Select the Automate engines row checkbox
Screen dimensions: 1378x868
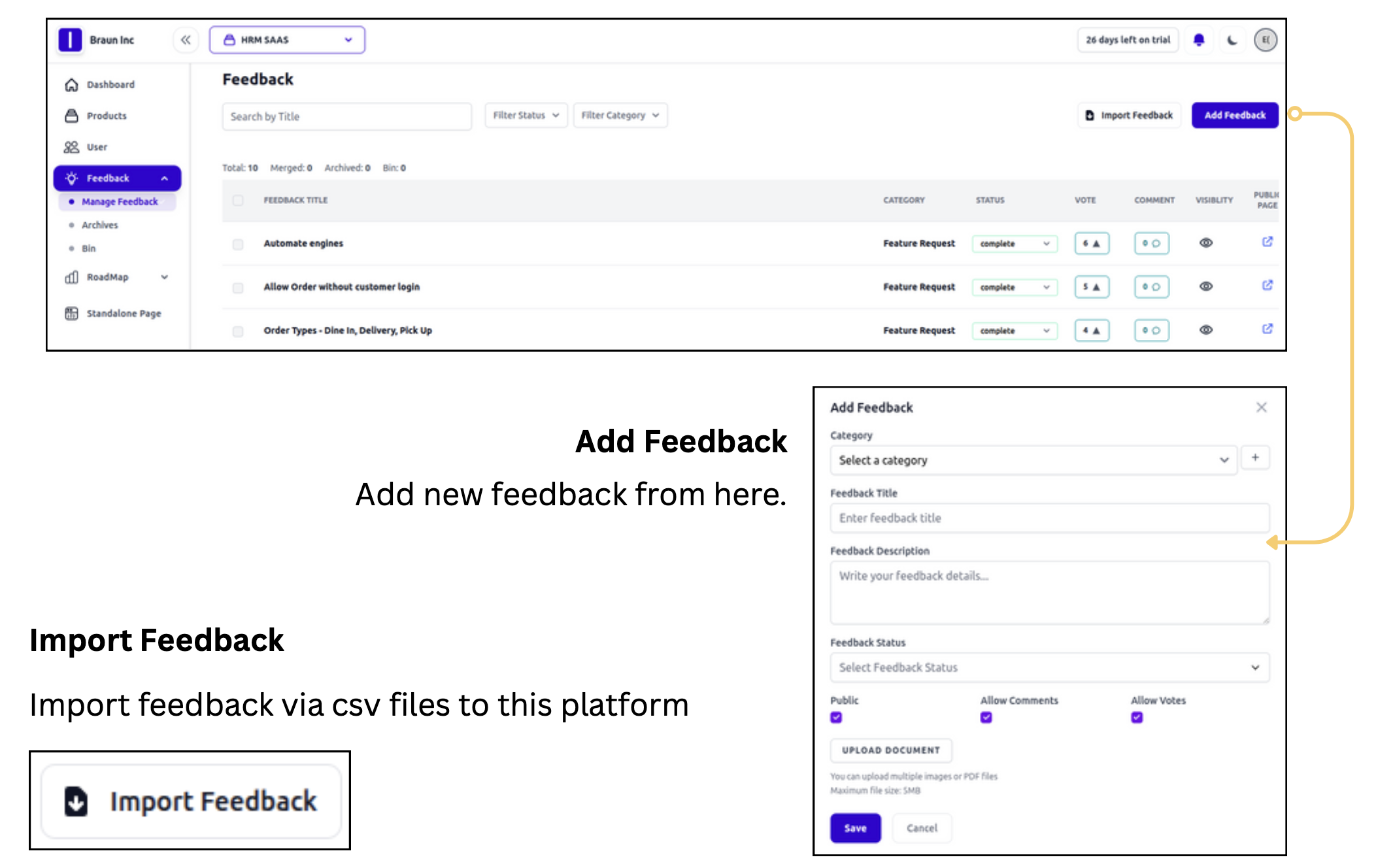(x=238, y=244)
